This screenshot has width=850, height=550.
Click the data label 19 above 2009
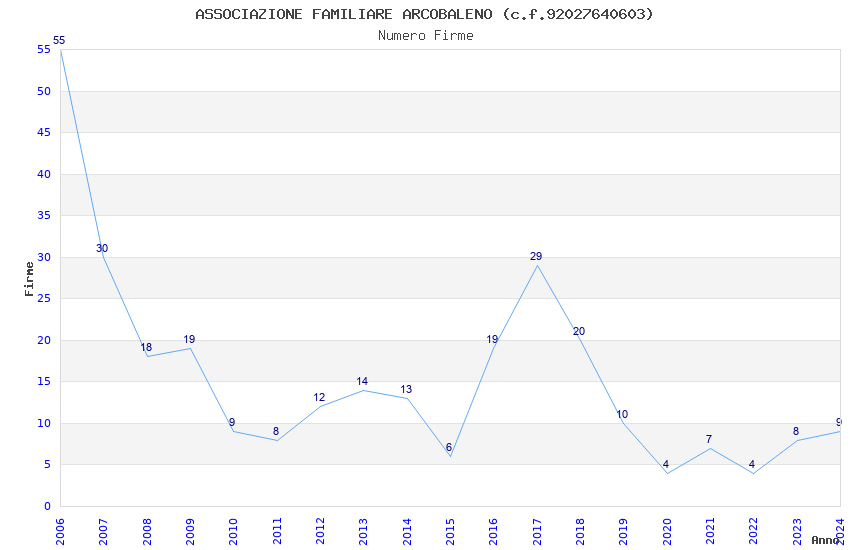[x=189, y=339]
